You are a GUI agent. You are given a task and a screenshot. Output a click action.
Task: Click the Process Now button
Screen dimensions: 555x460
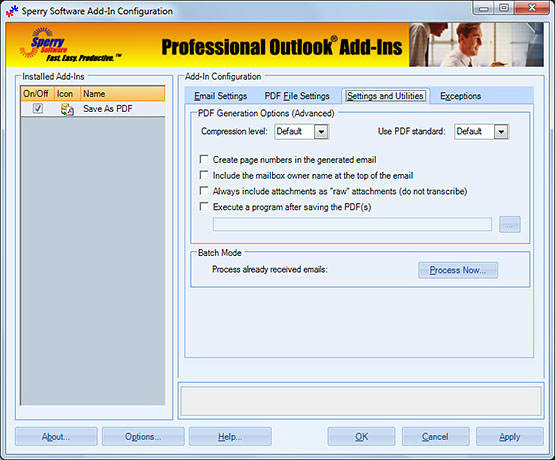pyautogui.click(x=458, y=270)
